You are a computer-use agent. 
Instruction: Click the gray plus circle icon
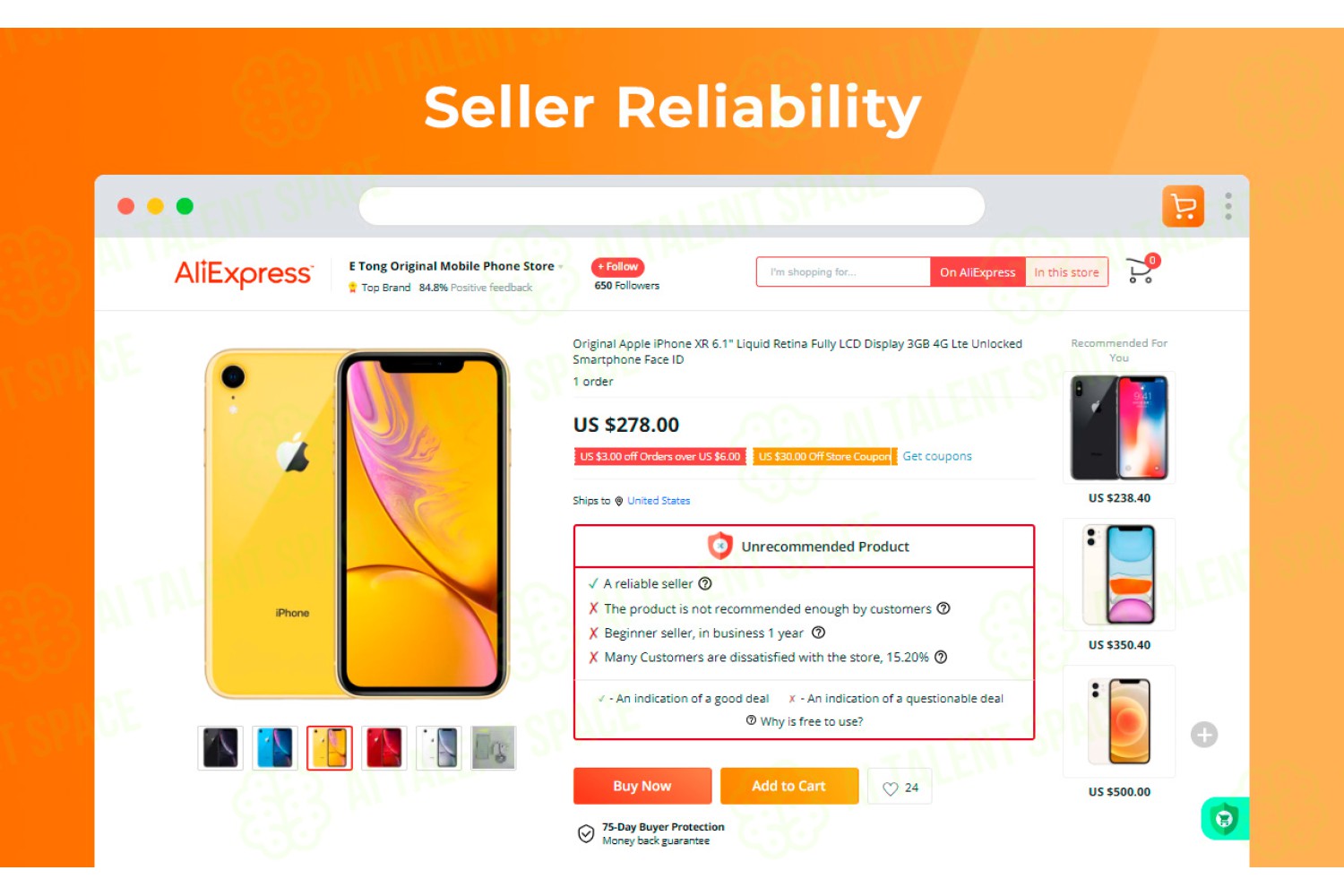(1204, 735)
